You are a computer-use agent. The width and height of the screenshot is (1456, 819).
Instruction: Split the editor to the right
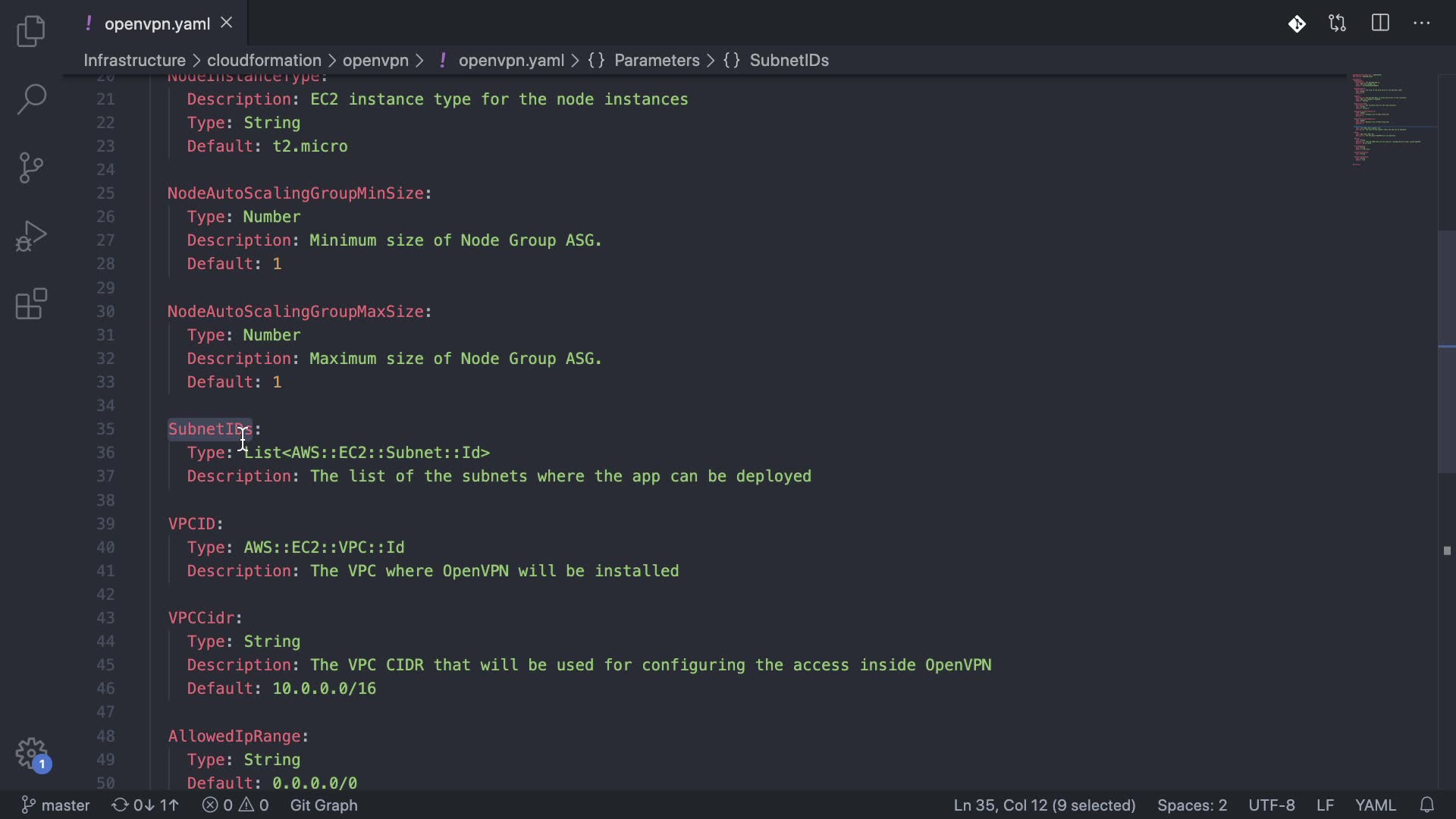click(x=1380, y=24)
